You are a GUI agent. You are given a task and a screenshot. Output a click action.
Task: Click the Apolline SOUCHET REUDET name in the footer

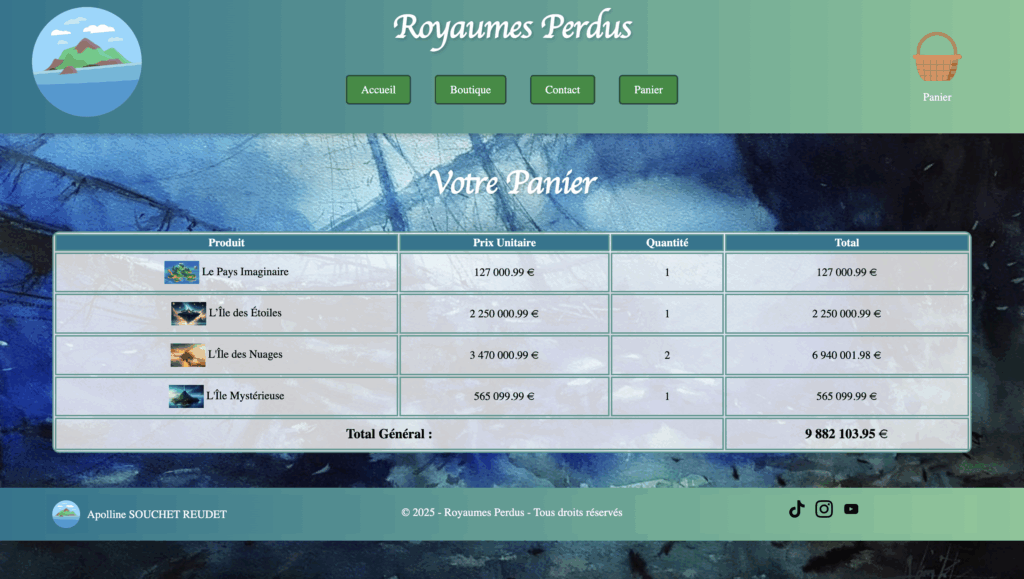(157, 514)
